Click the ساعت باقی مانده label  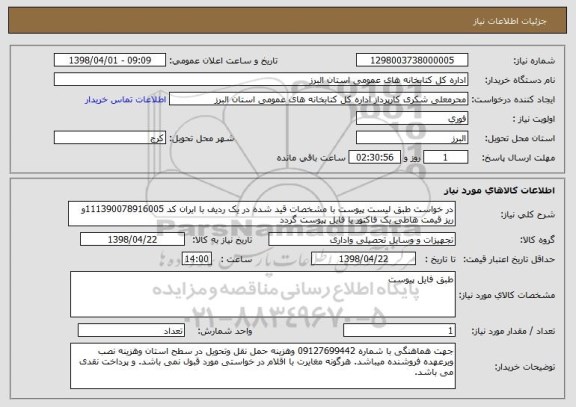311,158
